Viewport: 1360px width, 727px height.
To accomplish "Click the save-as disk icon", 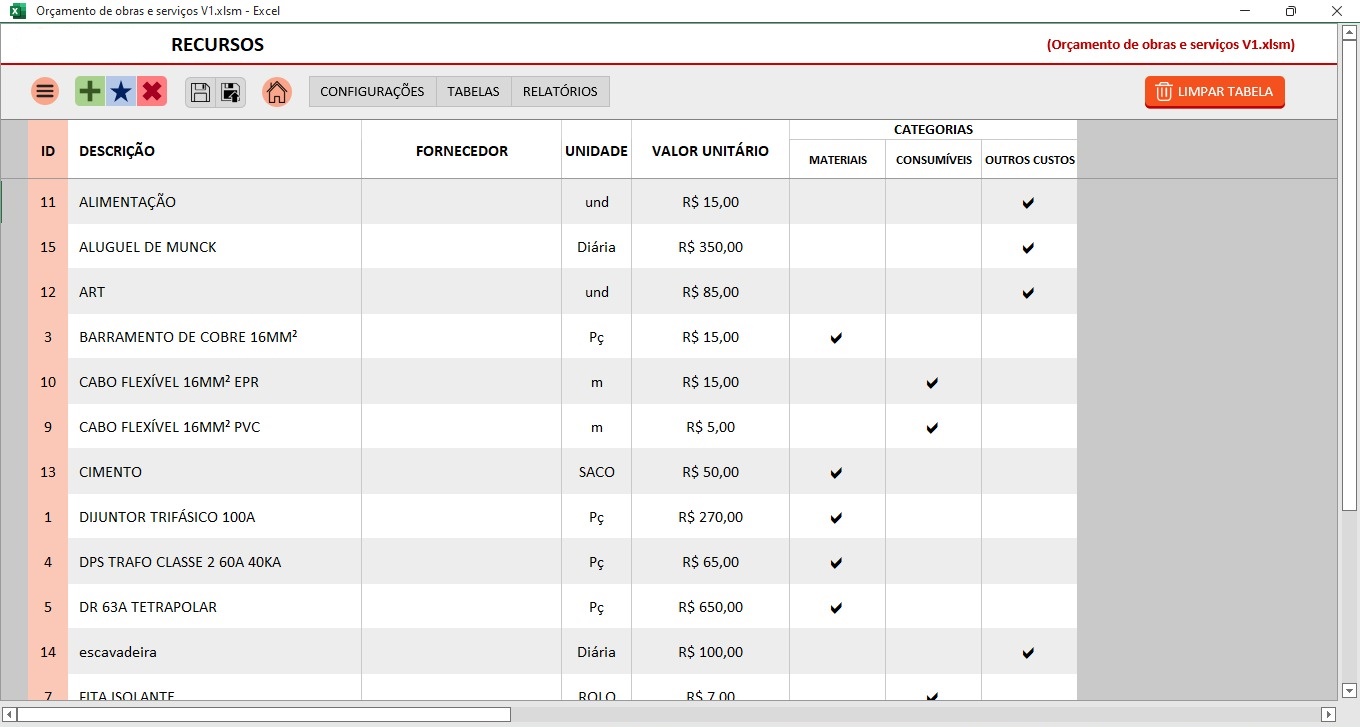I will (230, 93).
